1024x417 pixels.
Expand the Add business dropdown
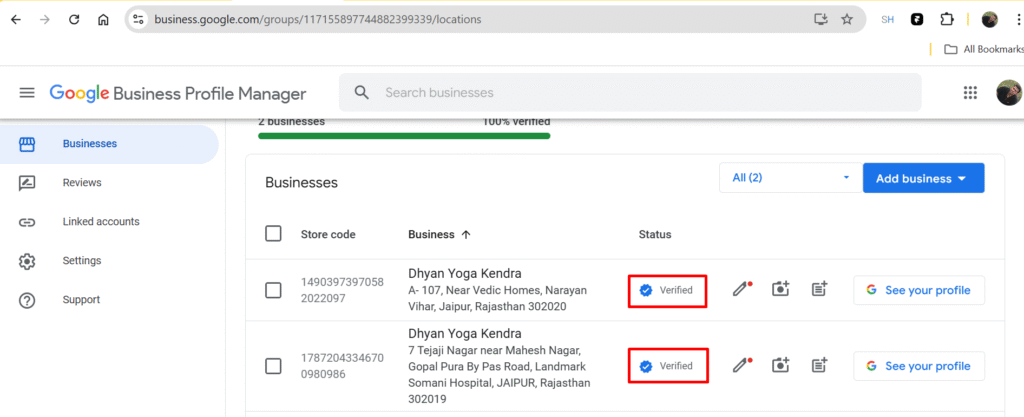(x=922, y=178)
